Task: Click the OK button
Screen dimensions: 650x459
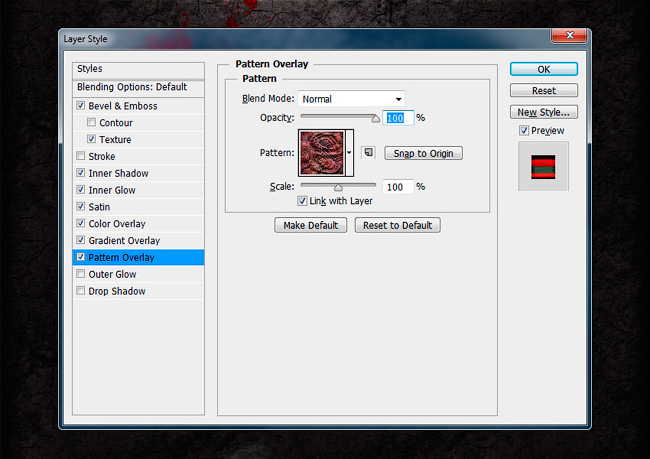Action: tap(543, 69)
